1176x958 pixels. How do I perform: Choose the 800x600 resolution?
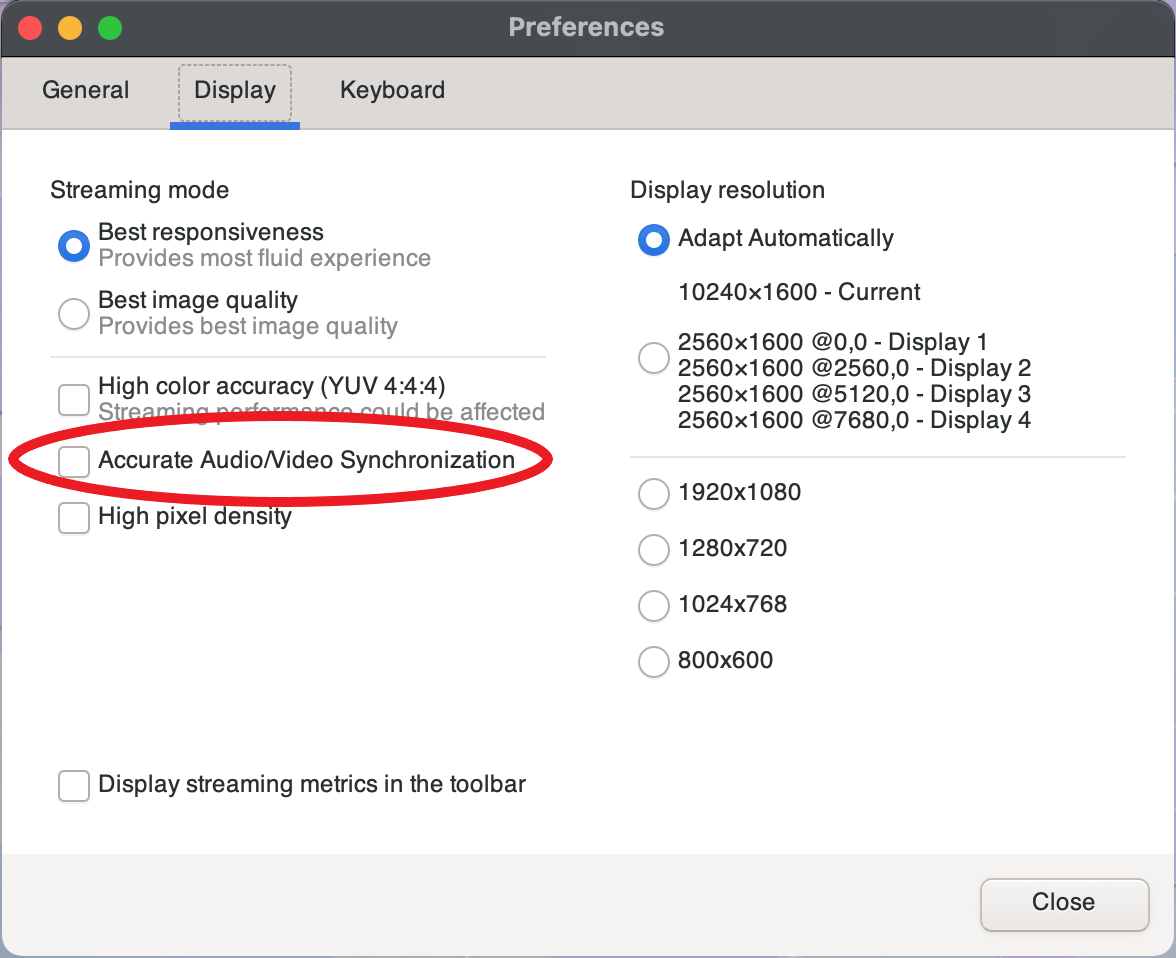tap(653, 661)
